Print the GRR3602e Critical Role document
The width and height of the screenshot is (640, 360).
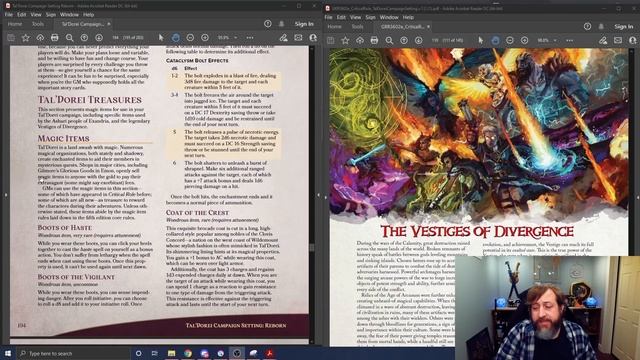click(x=374, y=40)
